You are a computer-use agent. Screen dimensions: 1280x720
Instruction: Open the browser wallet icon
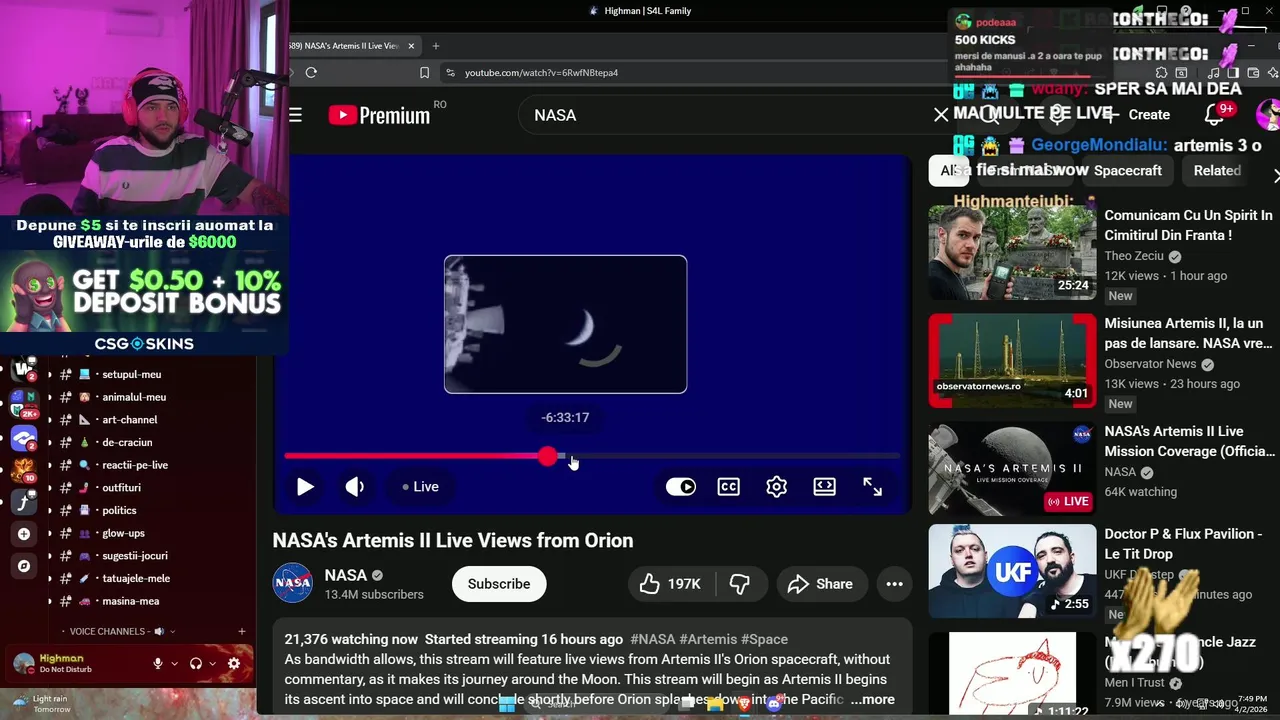coord(1253,73)
